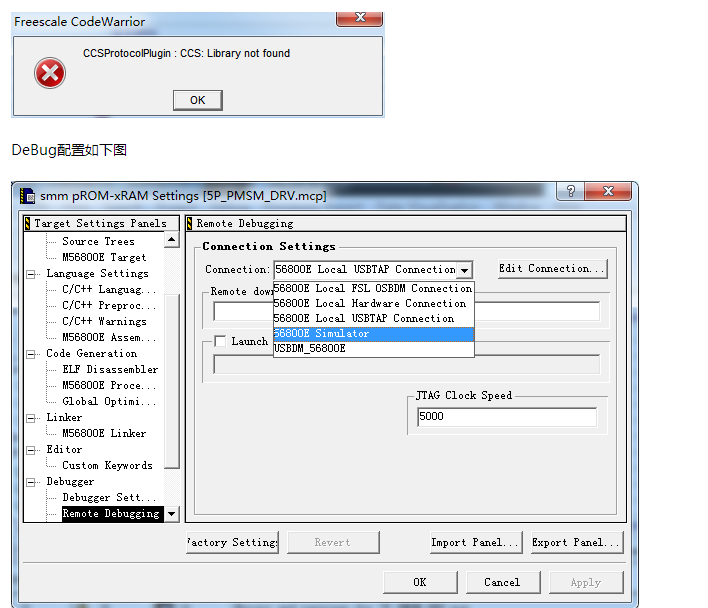Click panel list scroll up arrow
Screen dimensions: 708x608
[x=171, y=239]
